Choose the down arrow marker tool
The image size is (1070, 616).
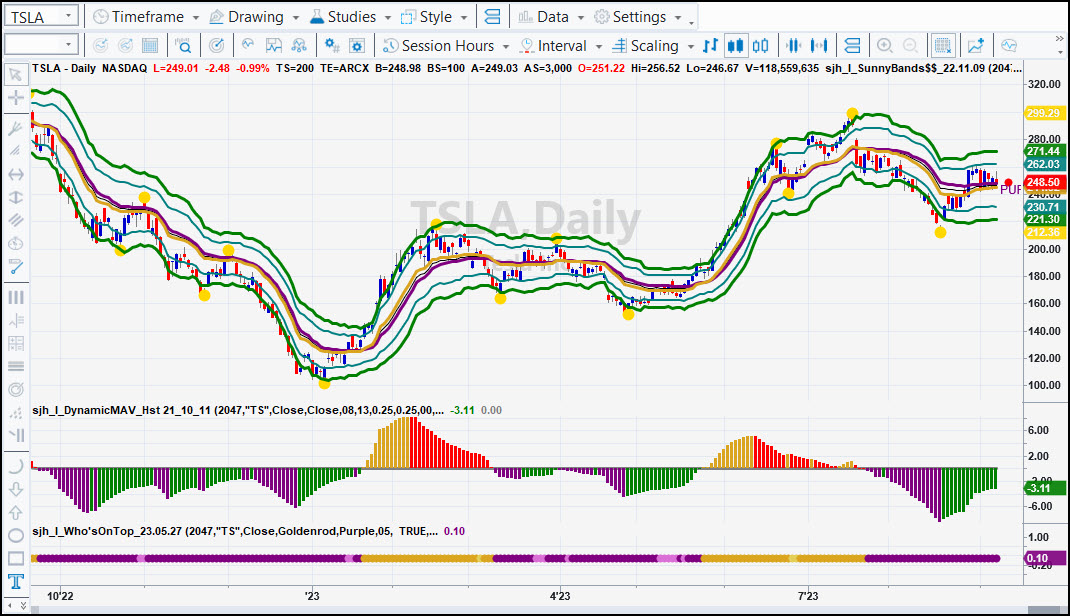click(15, 489)
